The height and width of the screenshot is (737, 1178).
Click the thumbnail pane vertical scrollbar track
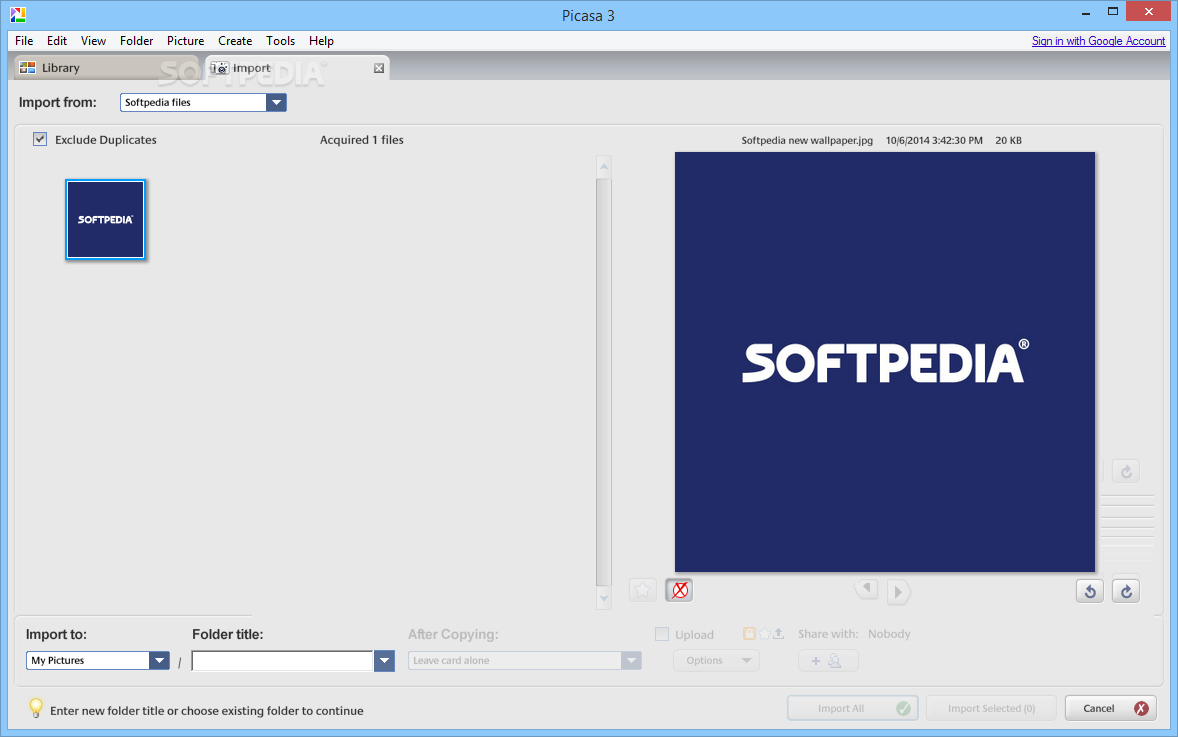coord(603,382)
